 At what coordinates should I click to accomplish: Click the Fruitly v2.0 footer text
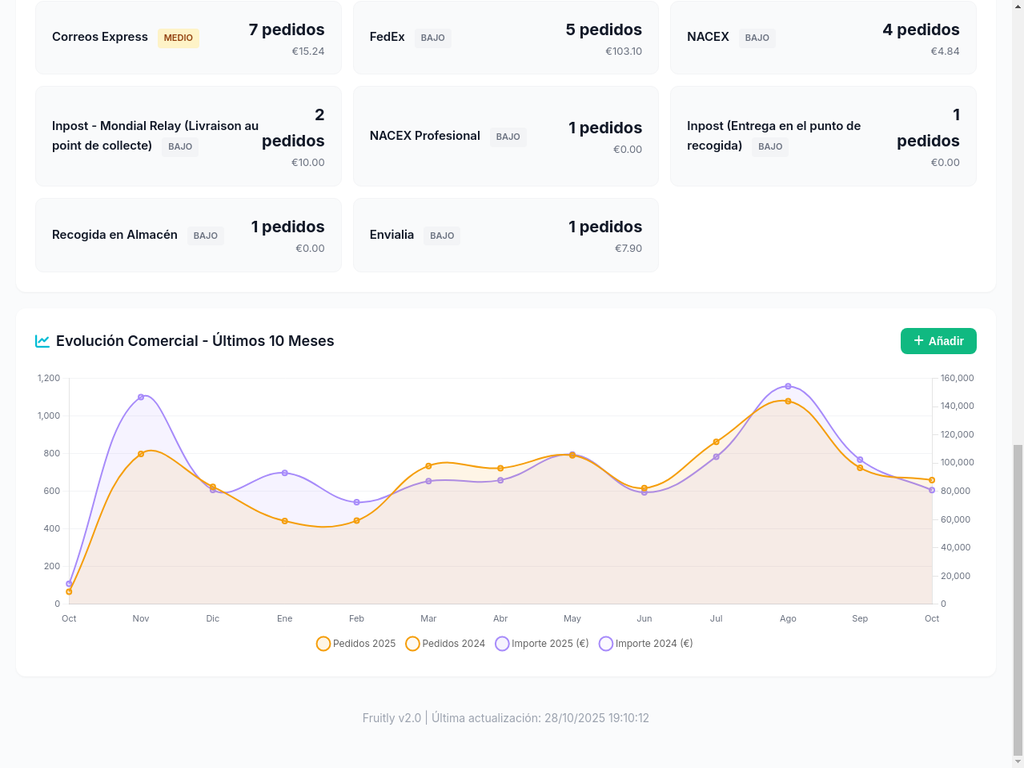click(x=391, y=718)
